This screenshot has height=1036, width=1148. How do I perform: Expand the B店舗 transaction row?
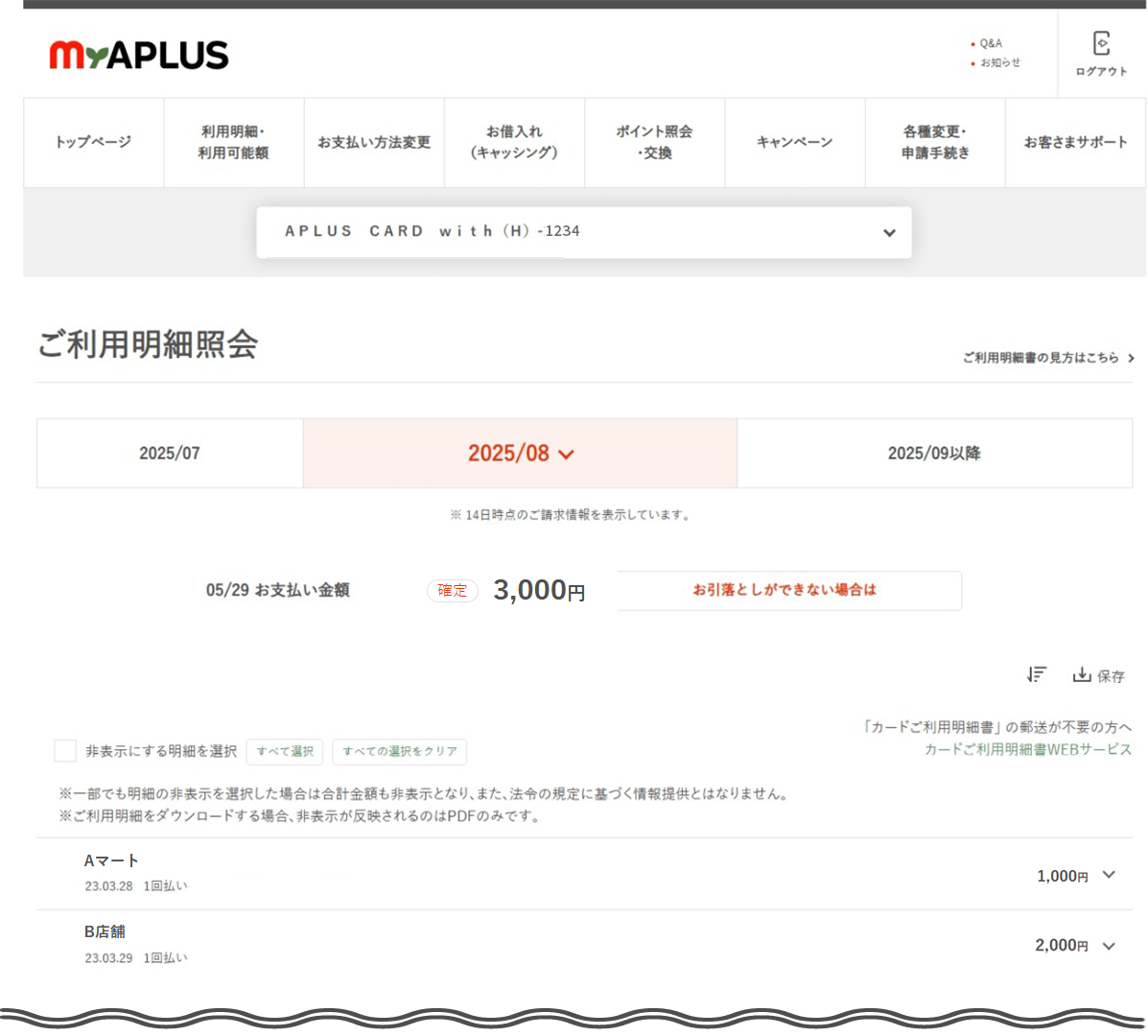pyautogui.click(x=1109, y=946)
